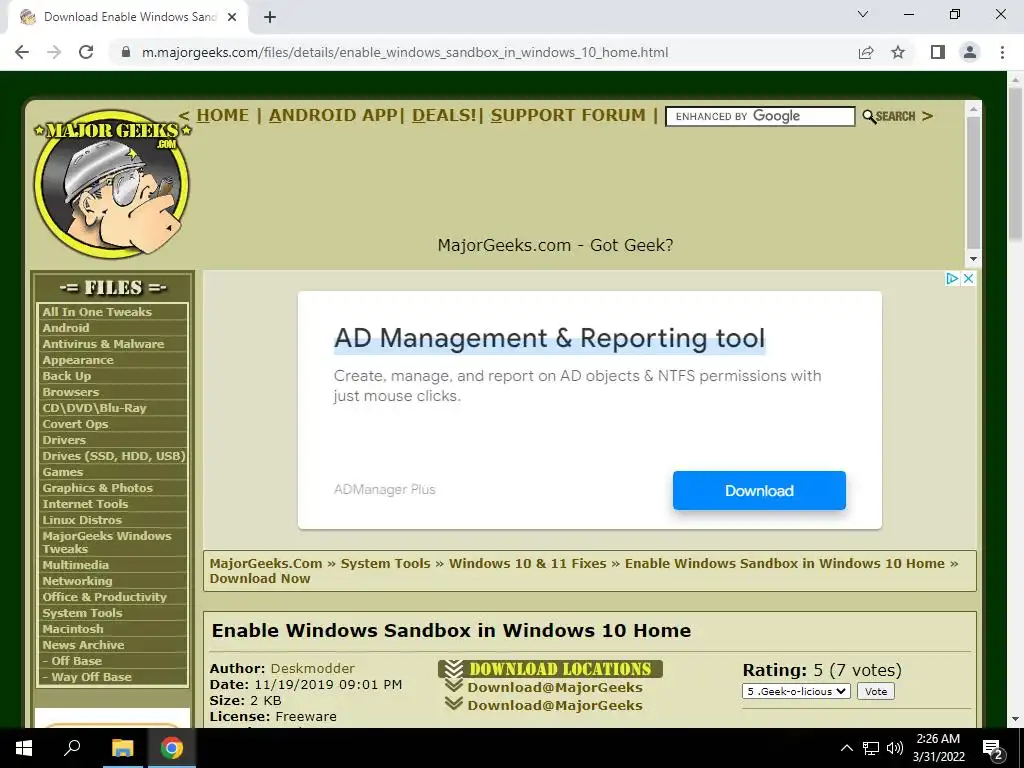Click the Google search input field
Screen dimensions: 1024x768
pyautogui.click(x=760, y=116)
